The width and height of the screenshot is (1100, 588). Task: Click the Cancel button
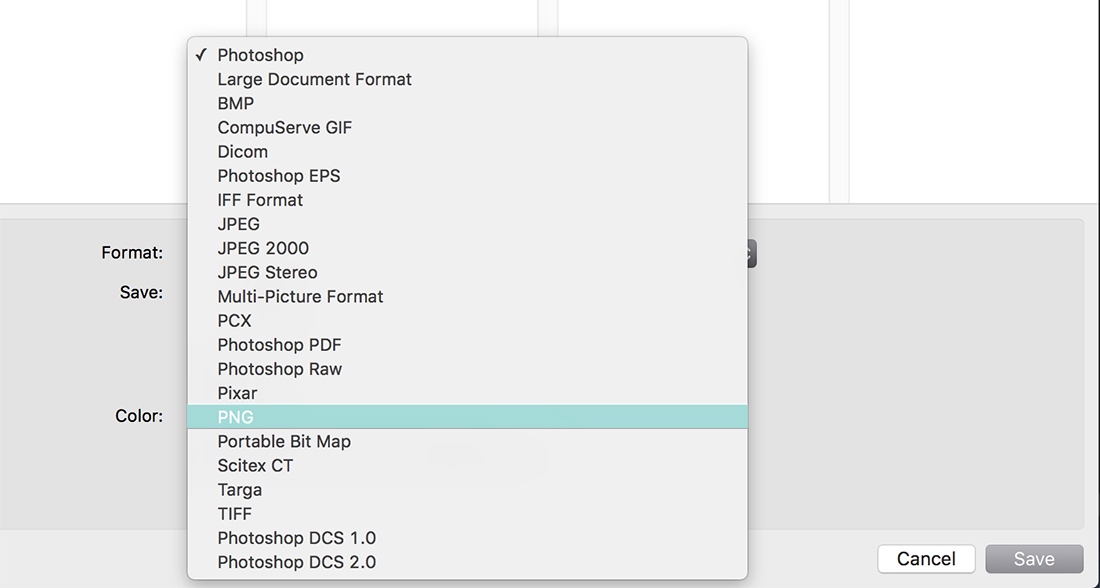(x=926, y=559)
